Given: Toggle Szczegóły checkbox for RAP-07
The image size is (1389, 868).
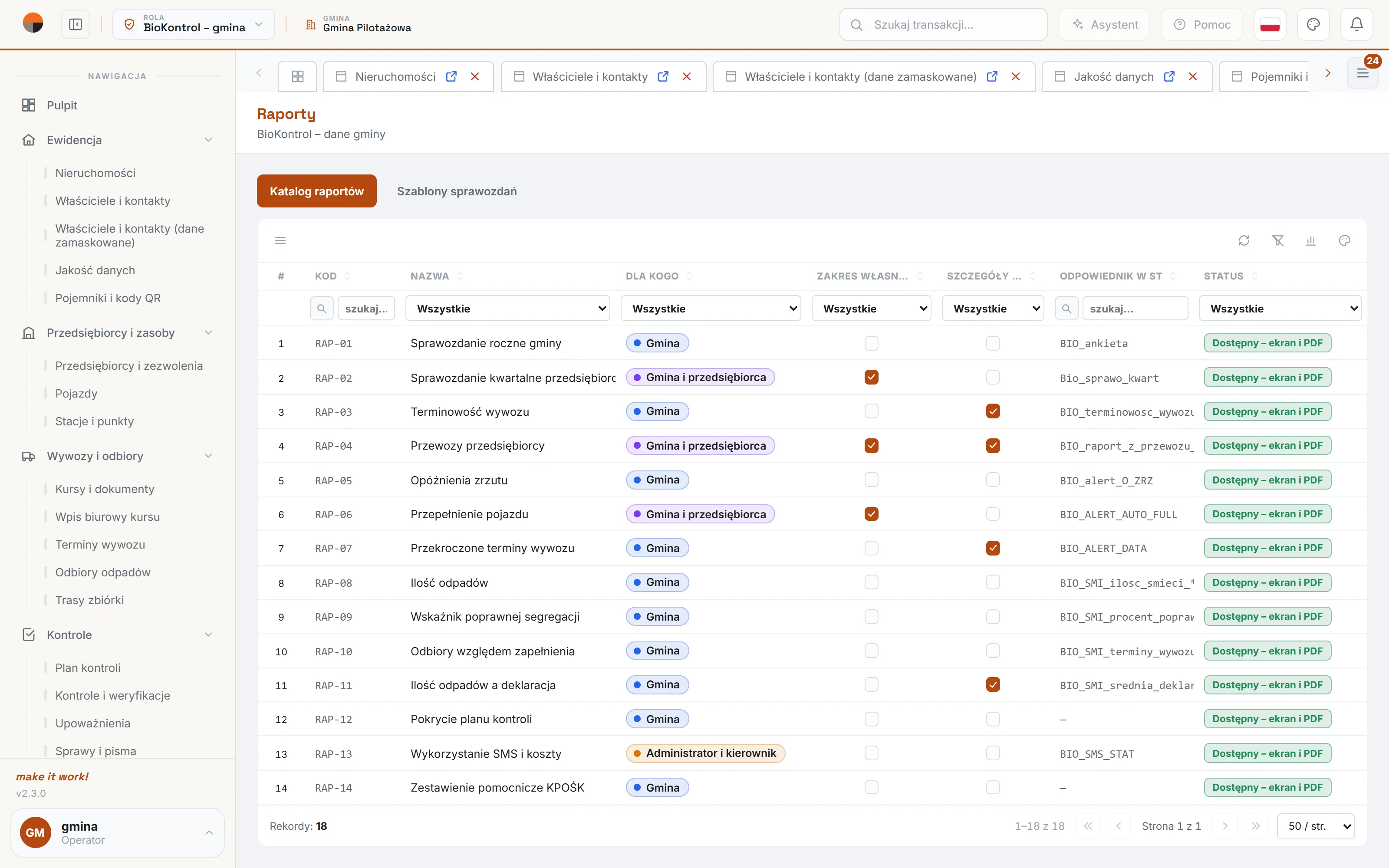Looking at the screenshot, I should (x=993, y=548).
